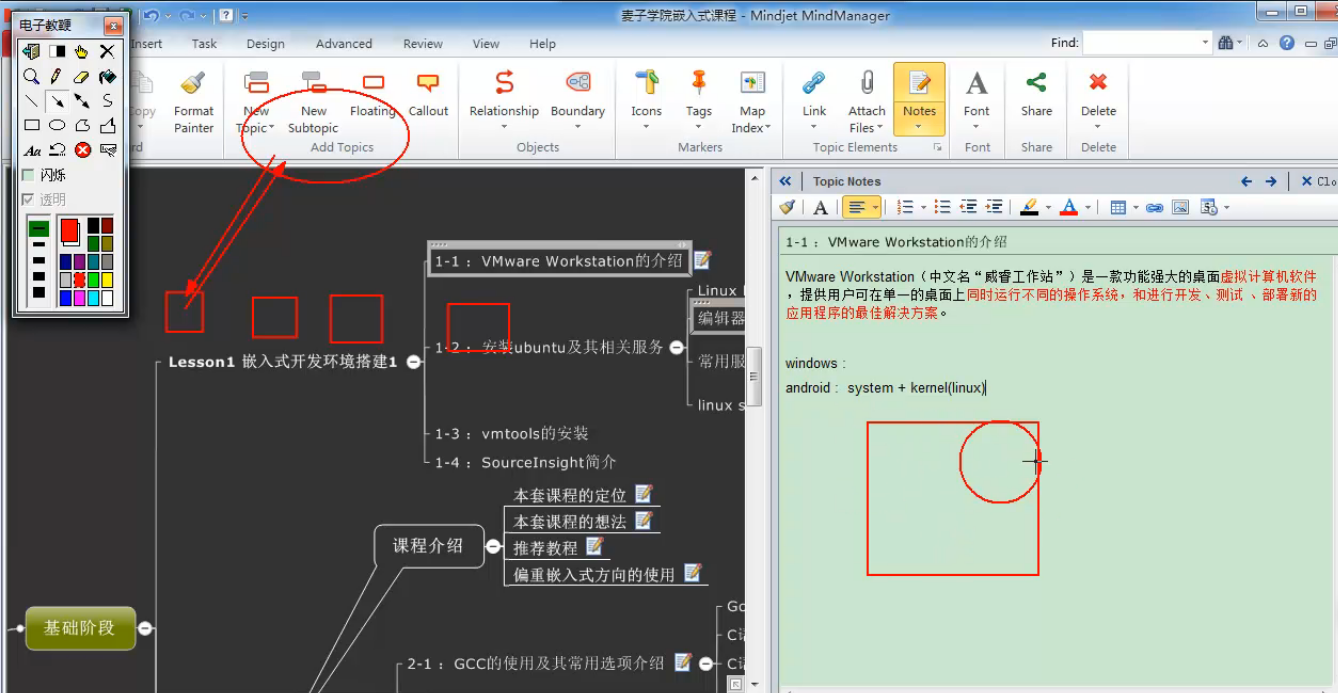
Task: Open font dialog 'A' in notes toolbar
Action: click(x=820, y=207)
